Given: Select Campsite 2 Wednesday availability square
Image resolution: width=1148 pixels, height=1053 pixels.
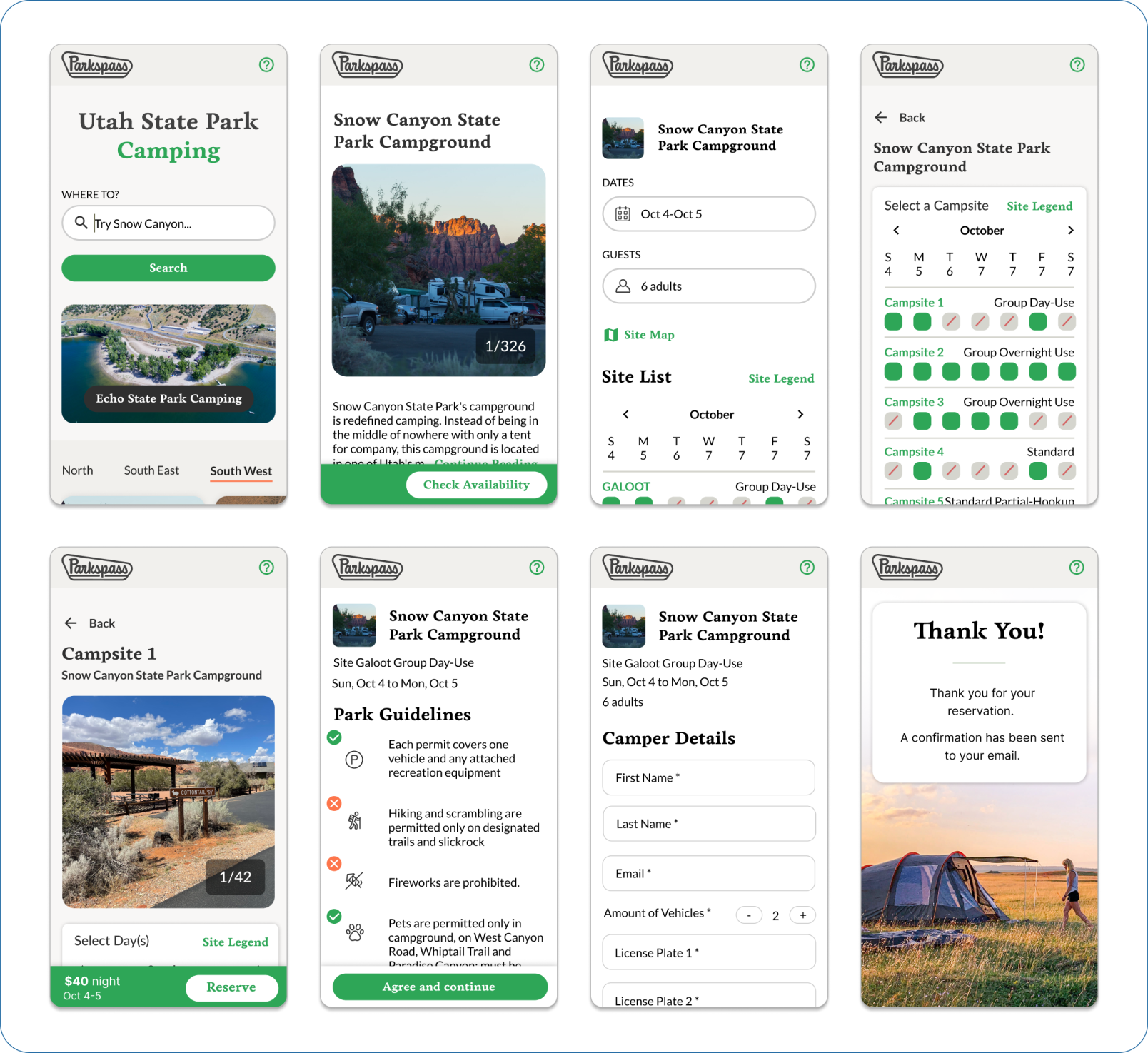Looking at the screenshot, I should [980, 371].
